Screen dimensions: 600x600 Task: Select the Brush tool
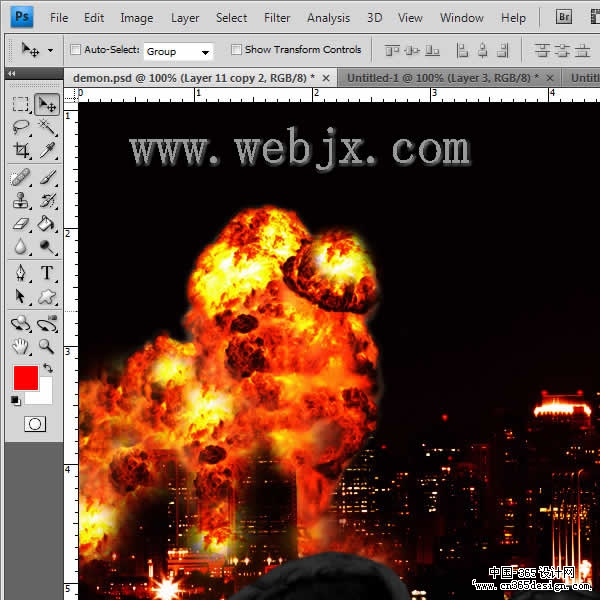(47, 178)
